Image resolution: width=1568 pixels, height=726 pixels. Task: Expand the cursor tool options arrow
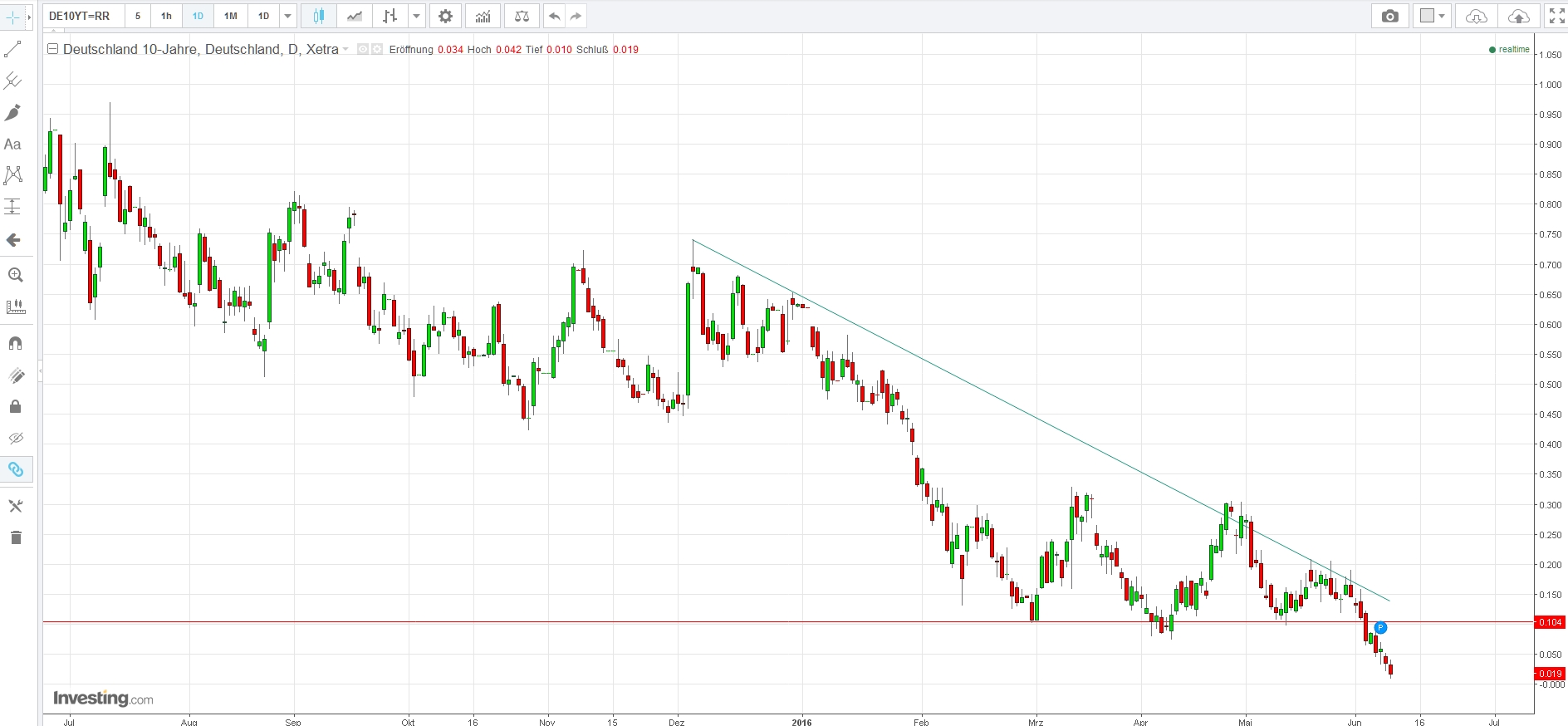click(29, 17)
